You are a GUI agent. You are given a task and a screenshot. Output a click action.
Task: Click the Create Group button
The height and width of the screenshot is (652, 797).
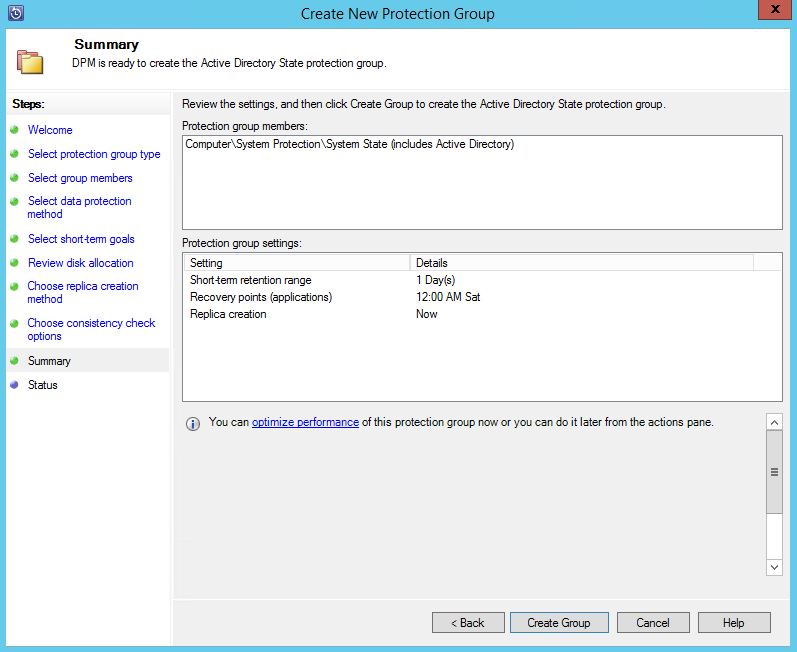(x=559, y=623)
